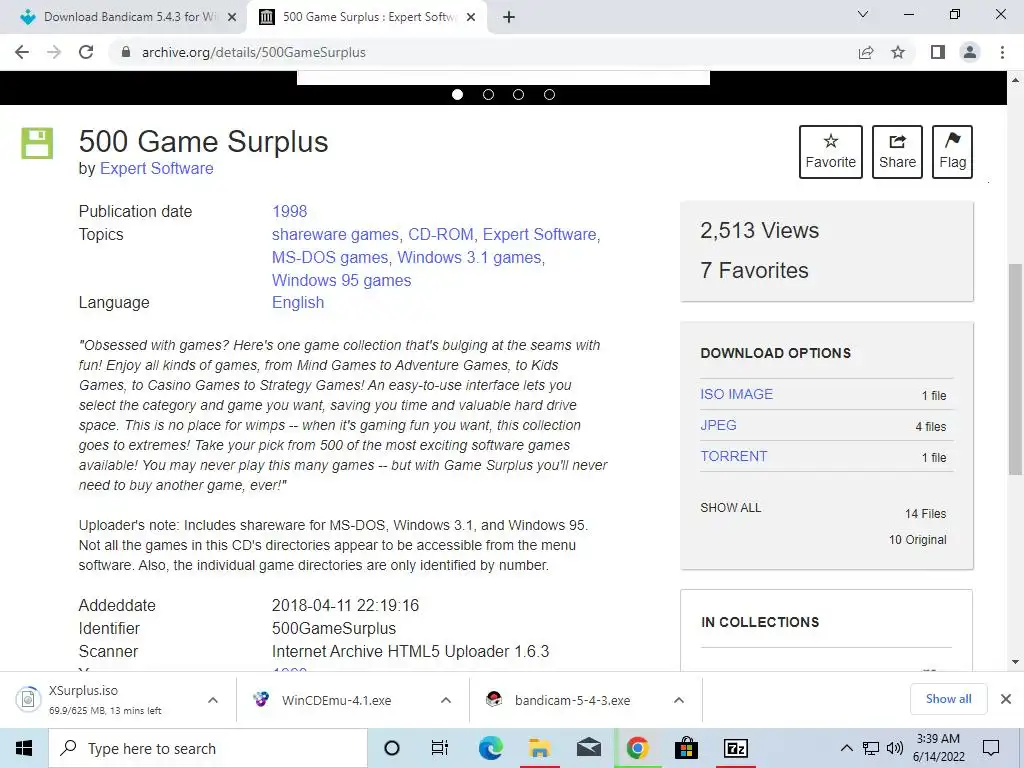
Task: Open the 1998 publication date link
Action: (289, 212)
